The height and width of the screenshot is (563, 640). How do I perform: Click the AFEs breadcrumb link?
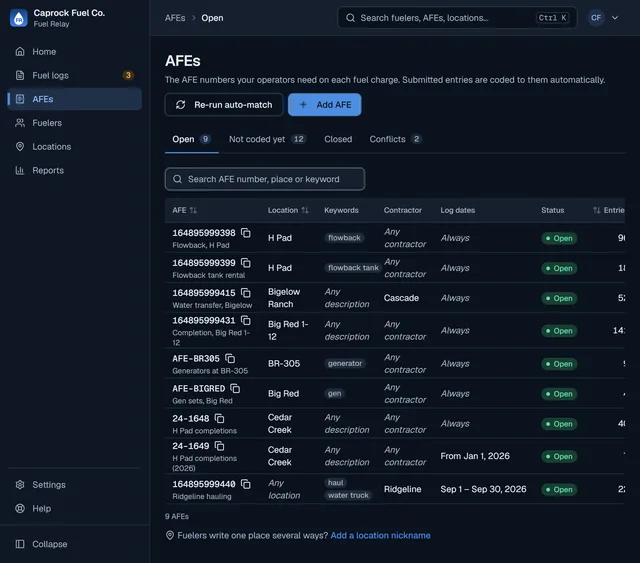(x=175, y=18)
